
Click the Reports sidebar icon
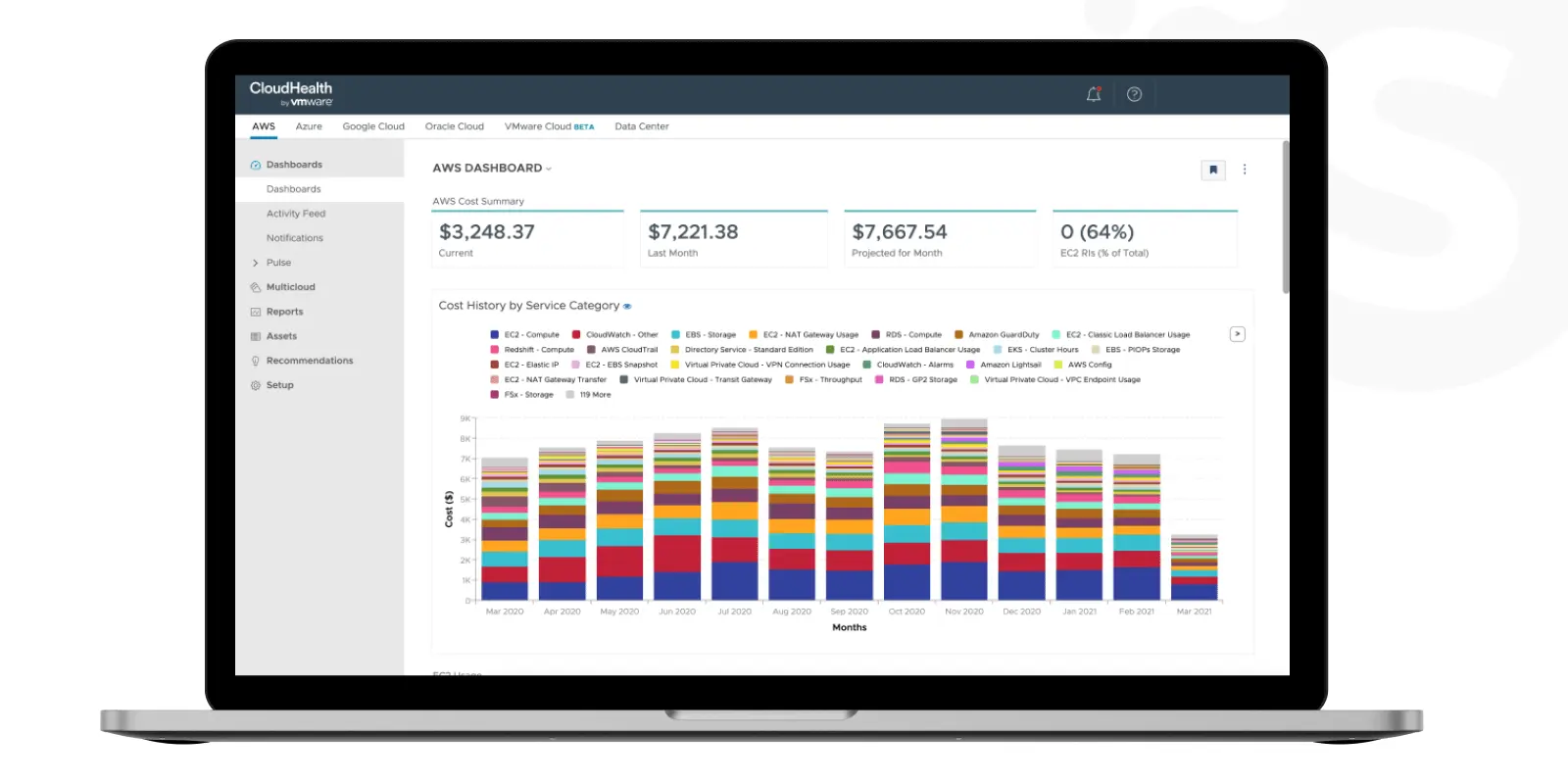coord(256,312)
